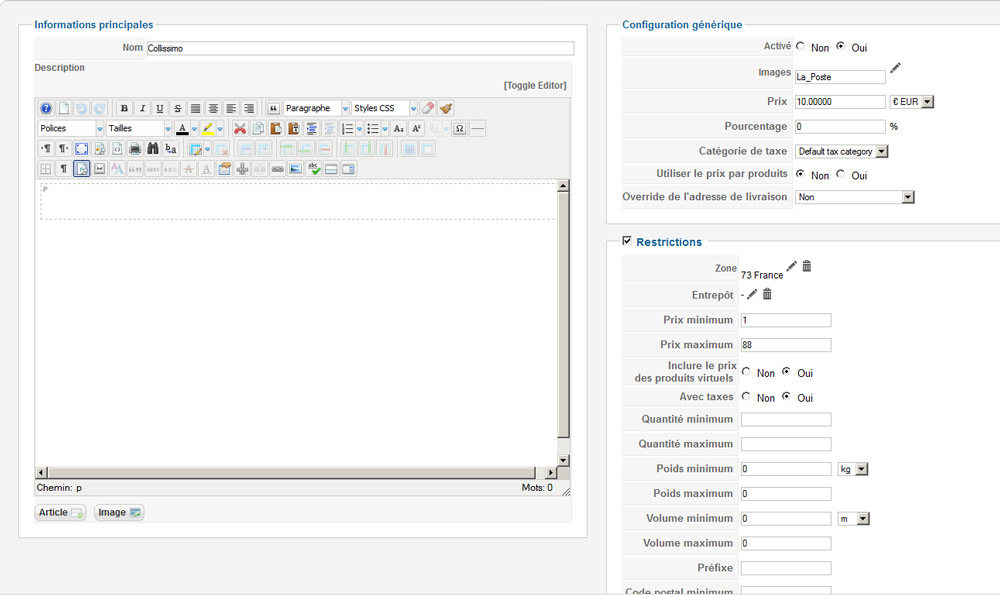Screen dimensions: 1000x595
Task: Apply justify full alignment
Action: pyautogui.click(x=196, y=108)
